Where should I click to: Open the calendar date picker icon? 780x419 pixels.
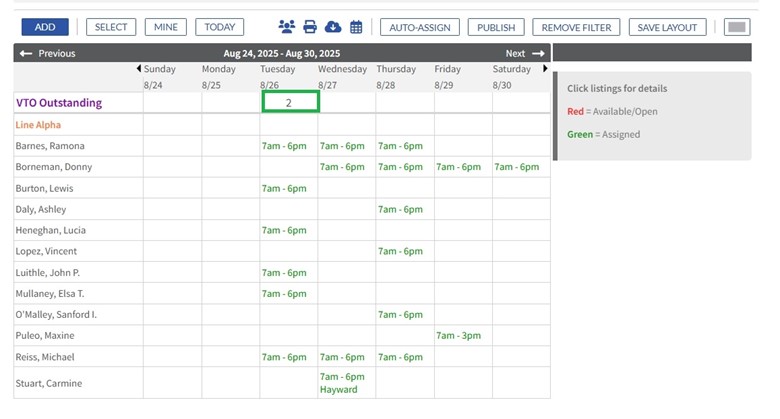[356, 27]
